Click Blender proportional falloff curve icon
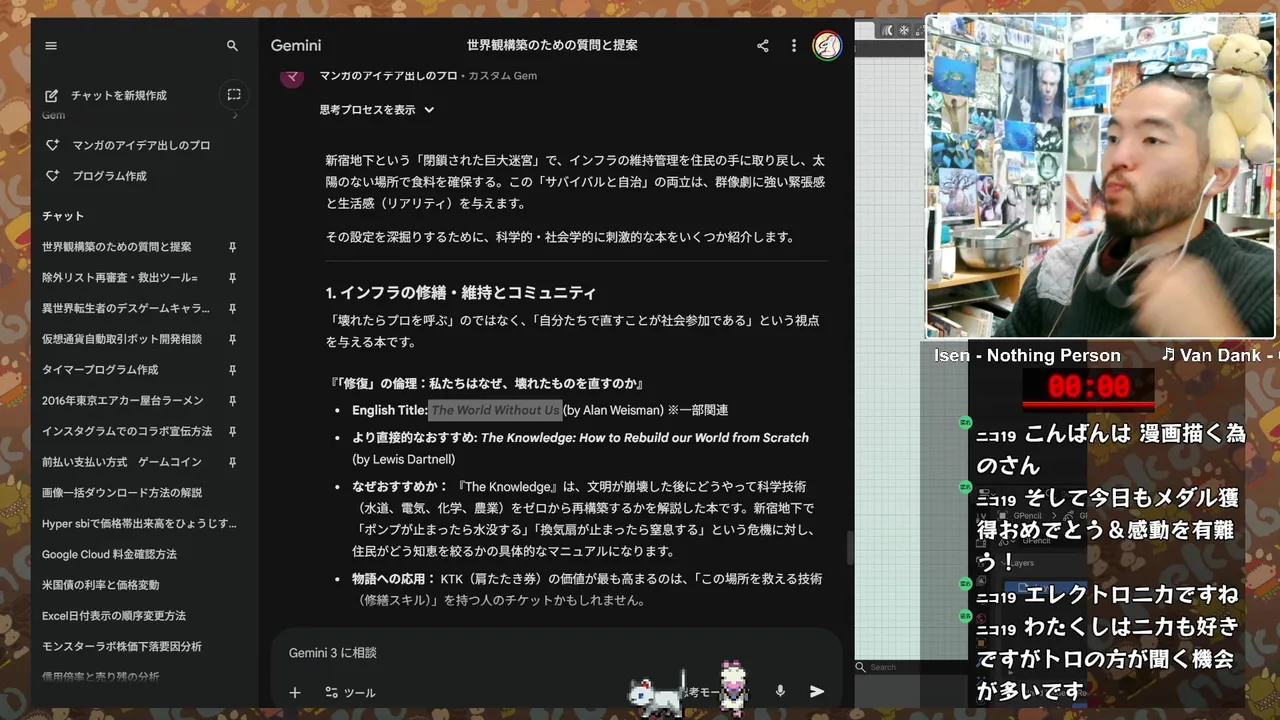This screenshot has height=720, width=1280. click(887, 31)
